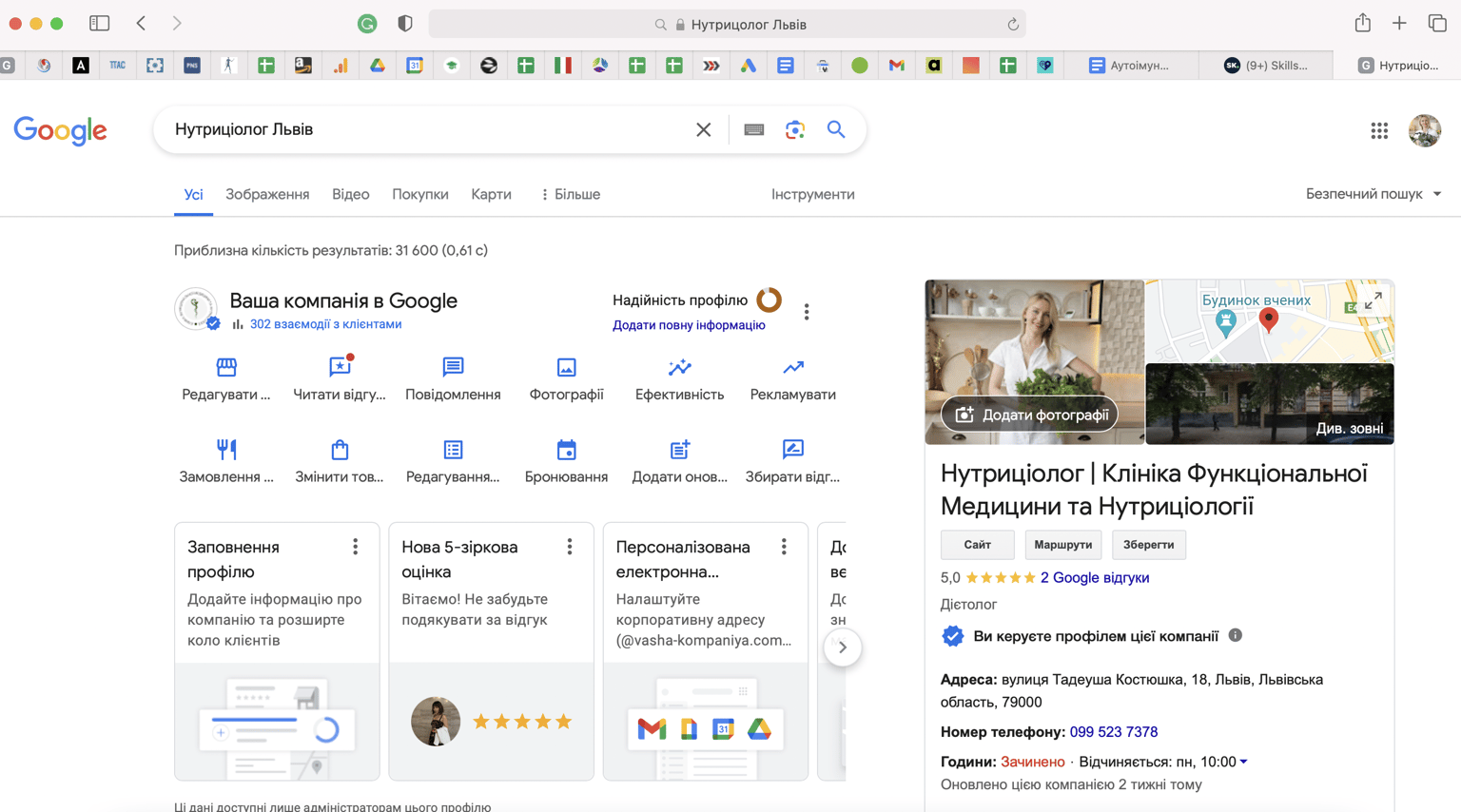
Task: Open the Collect reviews (Збирати відг...) icon
Action: click(792, 449)
